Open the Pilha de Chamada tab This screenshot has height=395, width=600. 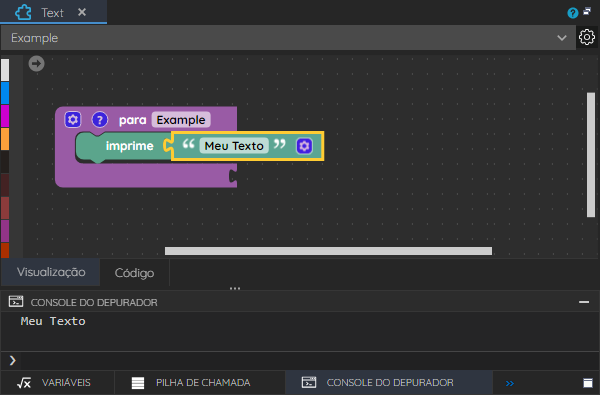click(x=191, y=383)
